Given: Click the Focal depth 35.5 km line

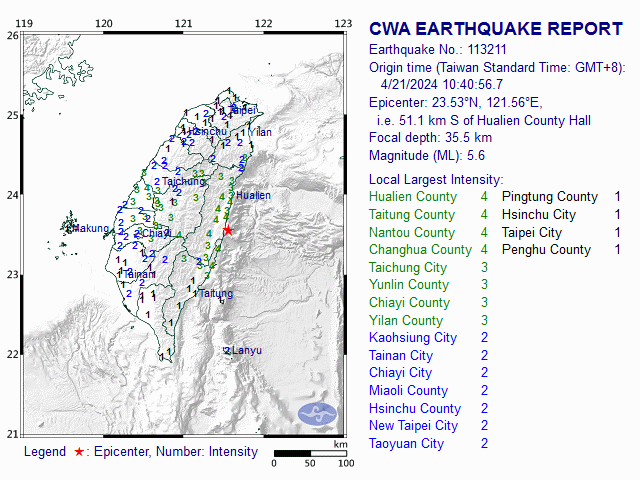Looking at the screenshot, I should 430,138.
